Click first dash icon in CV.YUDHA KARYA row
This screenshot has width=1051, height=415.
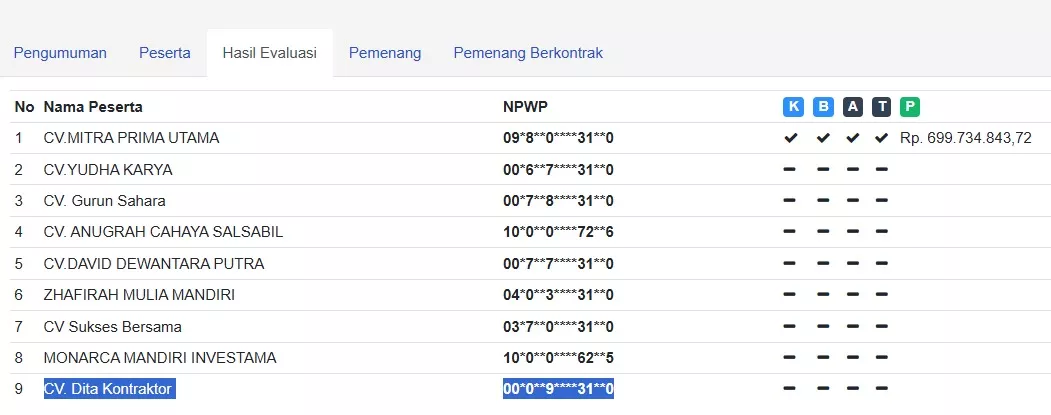click(x=791, y=169)
